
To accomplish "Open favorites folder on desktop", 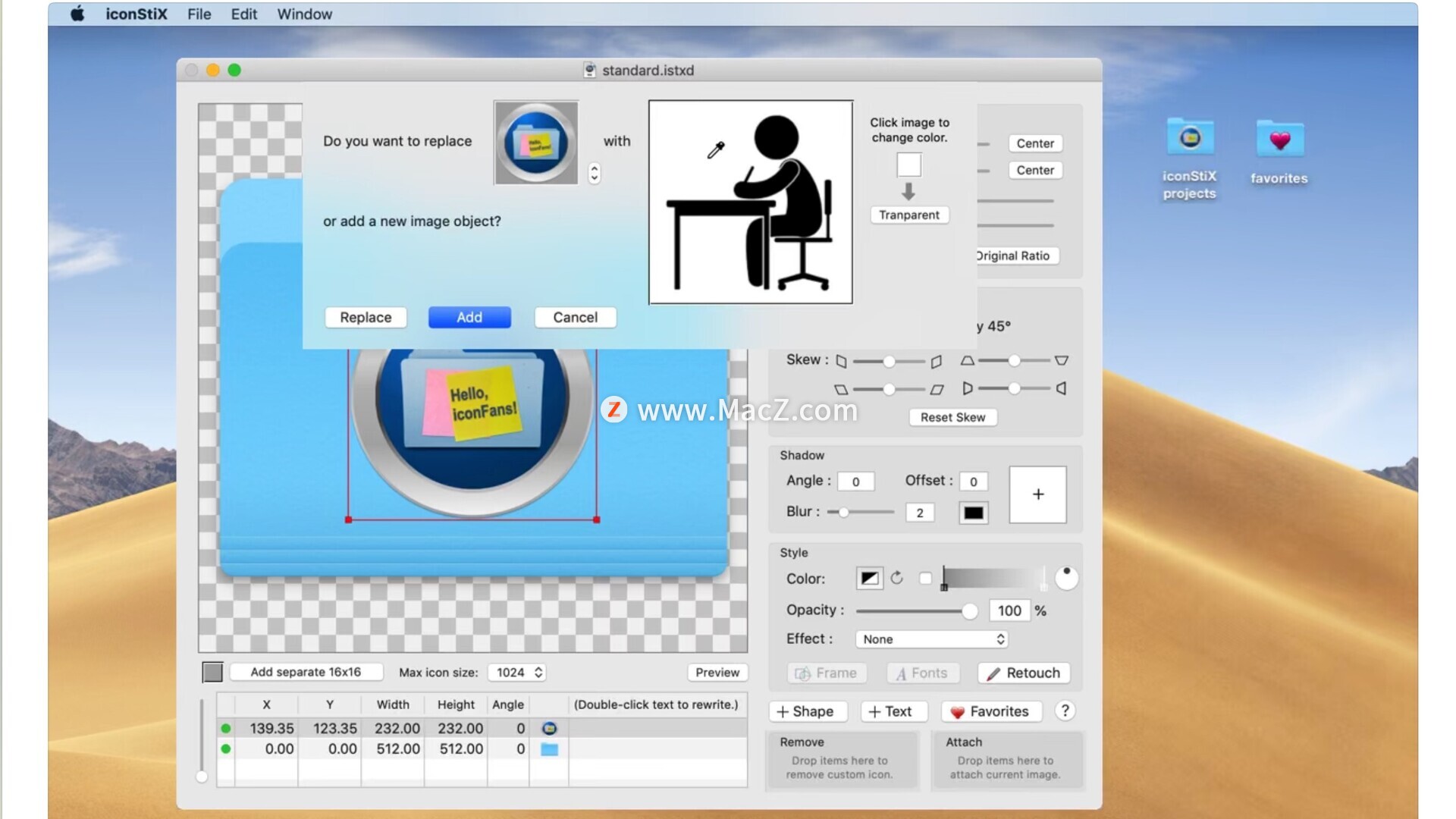I will pos(1279,151).
